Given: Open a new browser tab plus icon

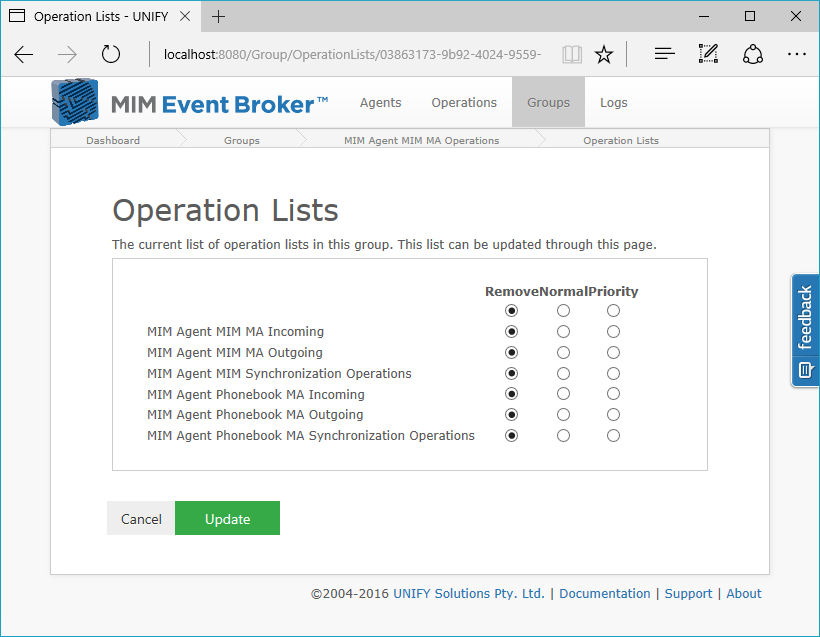Looking at the screenshot, I should point(218,17).
